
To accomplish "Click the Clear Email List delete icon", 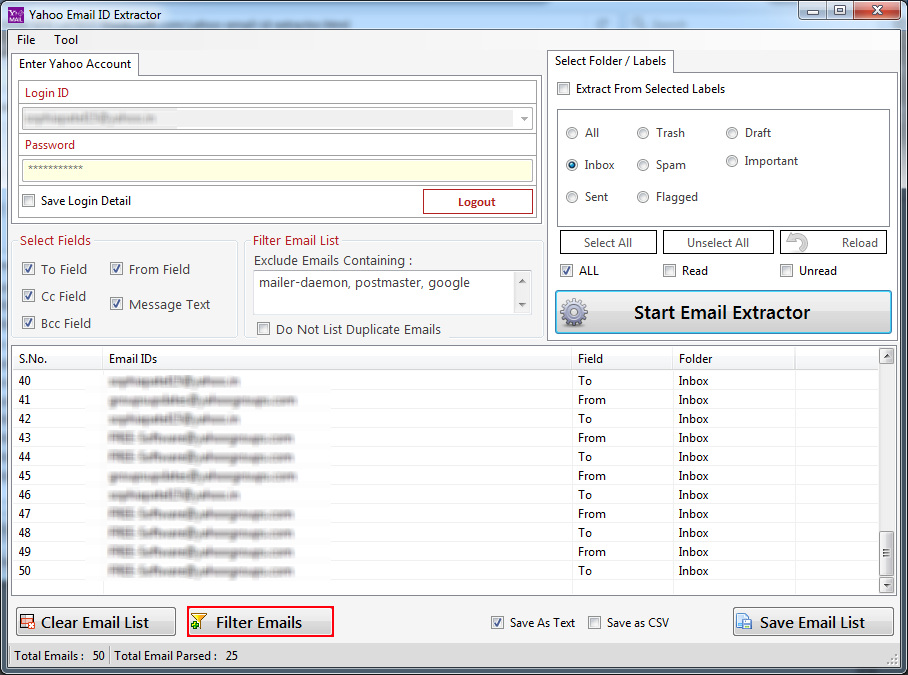I will (x=28, y=622).
